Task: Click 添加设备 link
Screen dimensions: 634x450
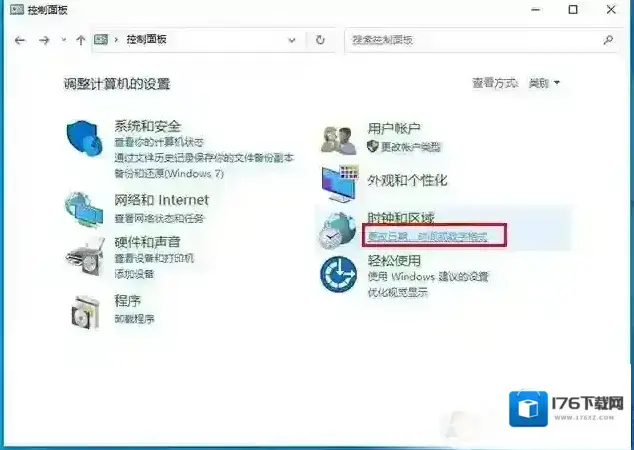Action: 134,274
